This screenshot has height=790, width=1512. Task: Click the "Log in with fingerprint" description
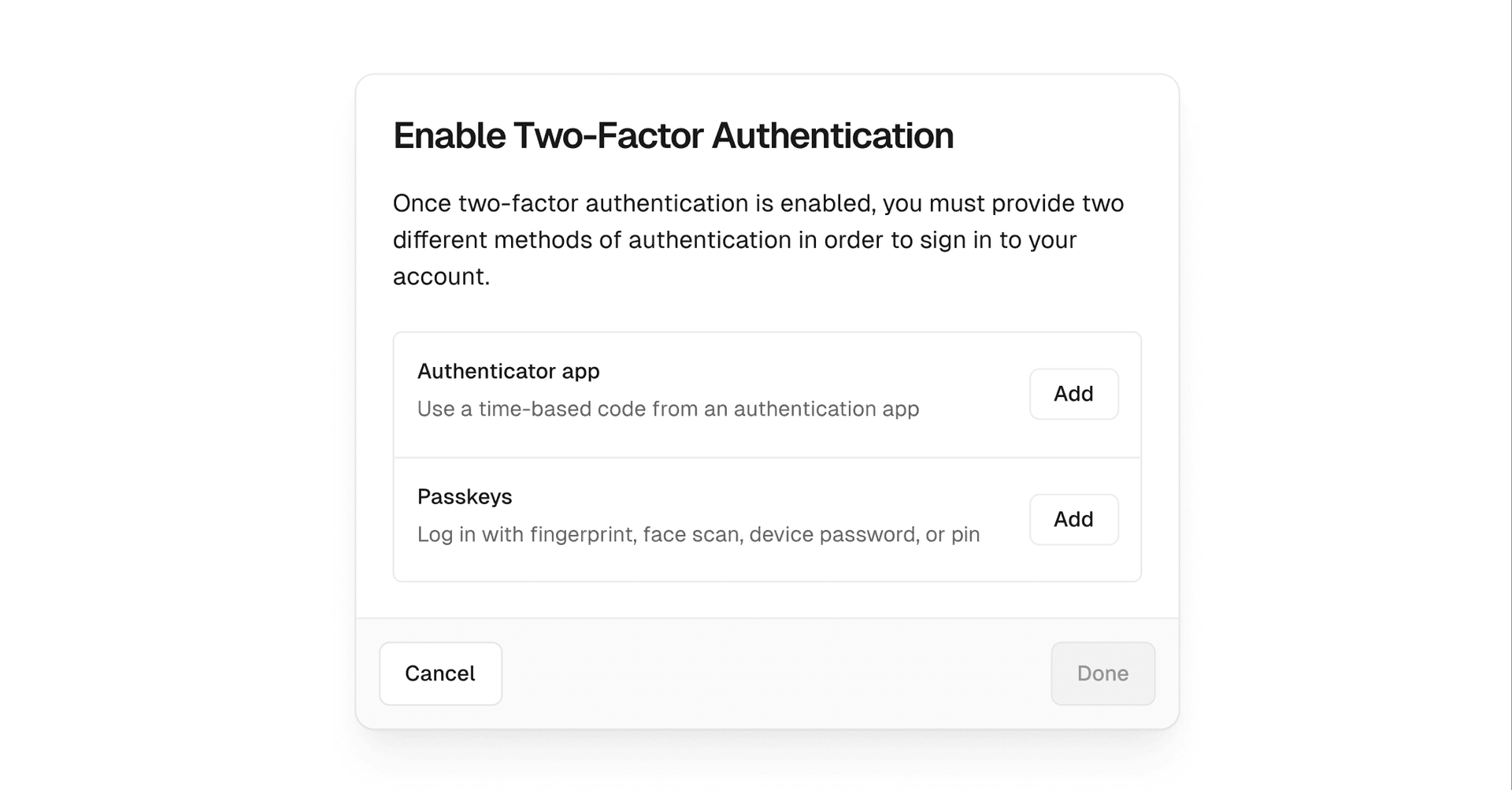tap(699, 534)
